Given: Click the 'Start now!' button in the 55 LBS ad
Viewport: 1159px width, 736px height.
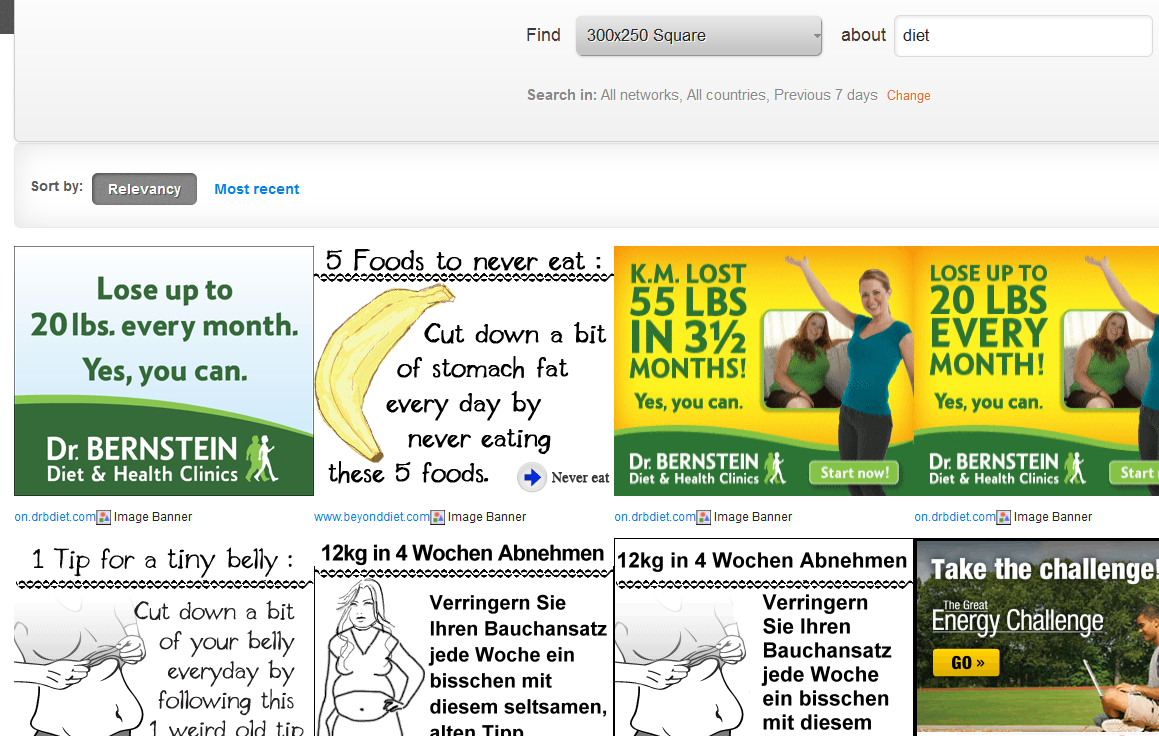Looking at the screenshot, I should [854, 473].
